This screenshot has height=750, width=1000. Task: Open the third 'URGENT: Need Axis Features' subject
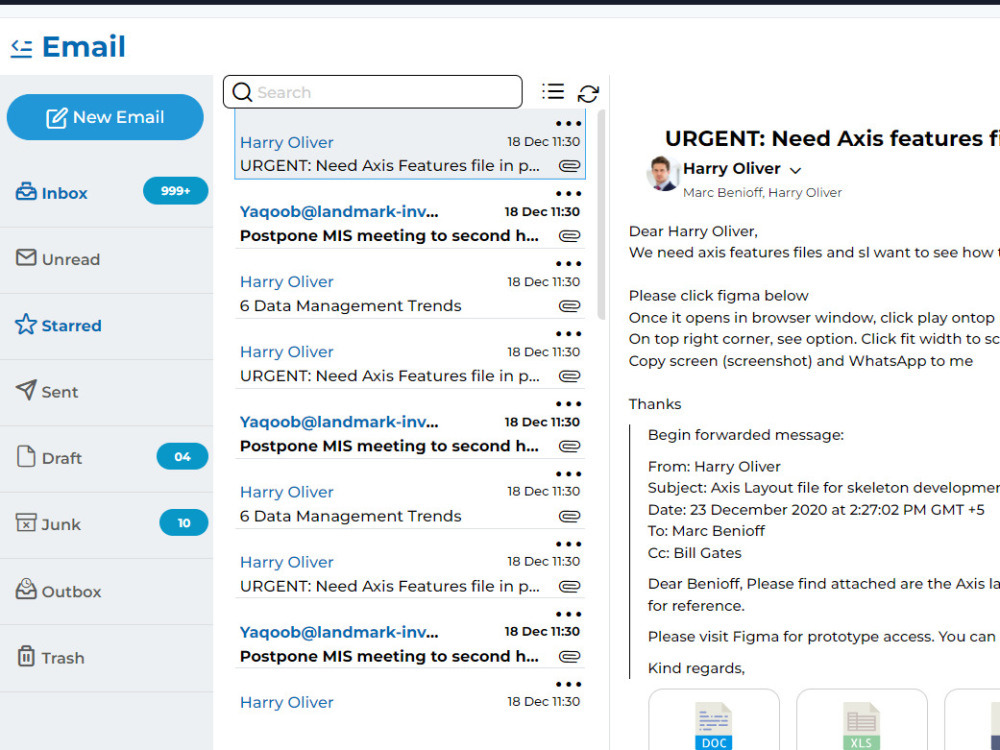pos(390,587)
